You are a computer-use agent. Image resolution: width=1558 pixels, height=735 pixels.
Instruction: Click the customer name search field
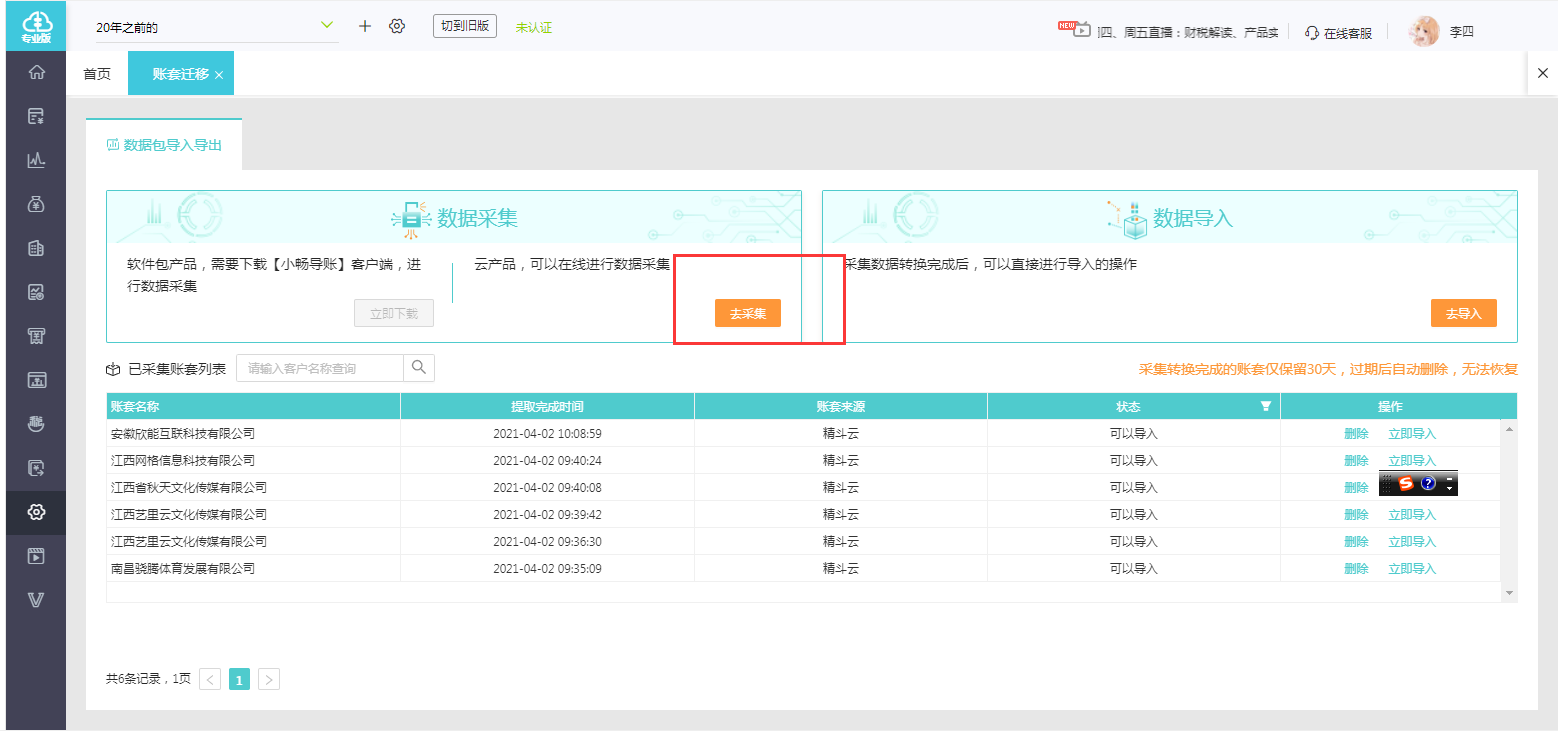(x=320, y=368)
